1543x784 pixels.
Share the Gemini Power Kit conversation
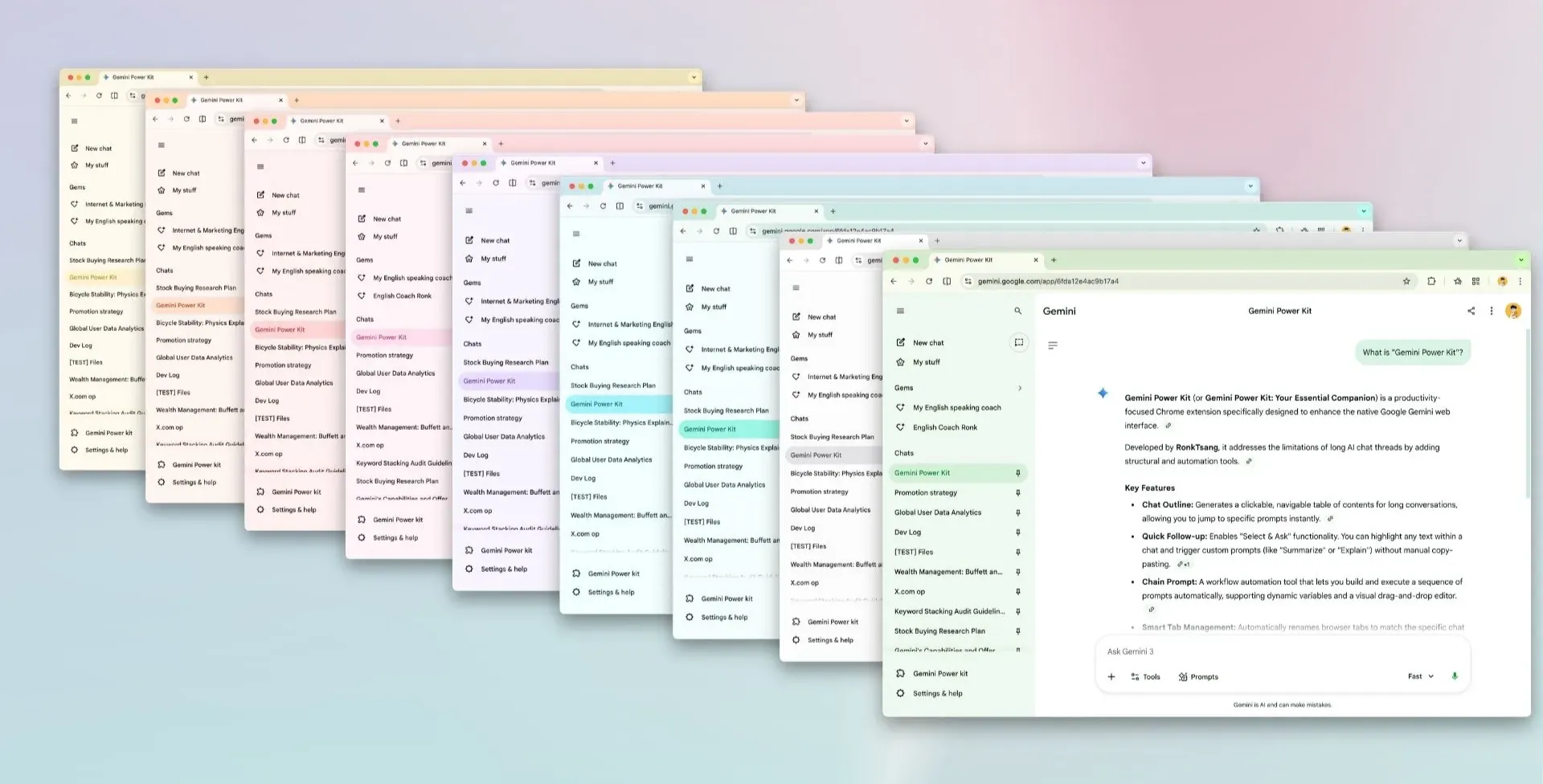[x=1471, y=311]
